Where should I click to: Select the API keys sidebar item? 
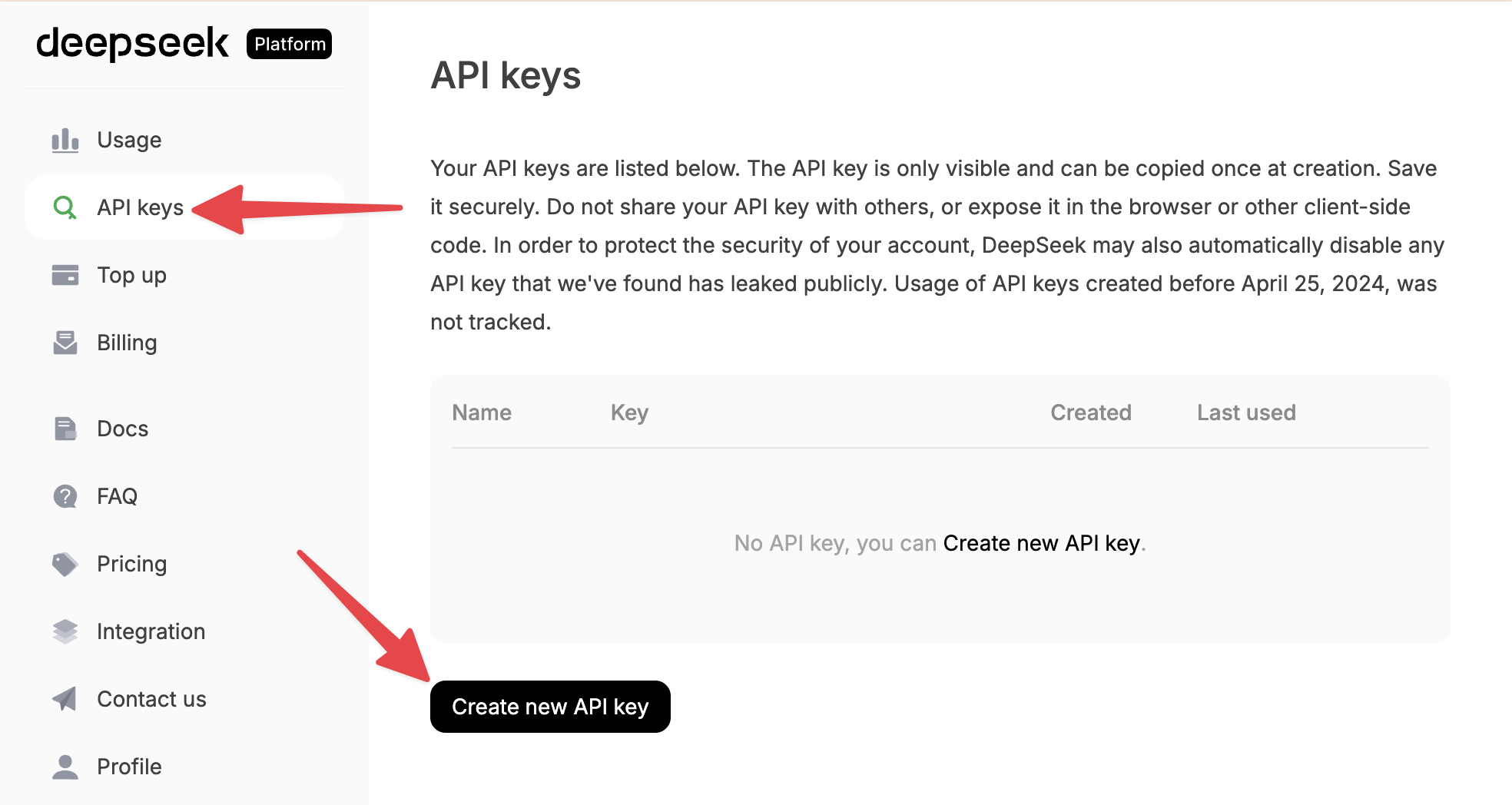coord(140,207)
